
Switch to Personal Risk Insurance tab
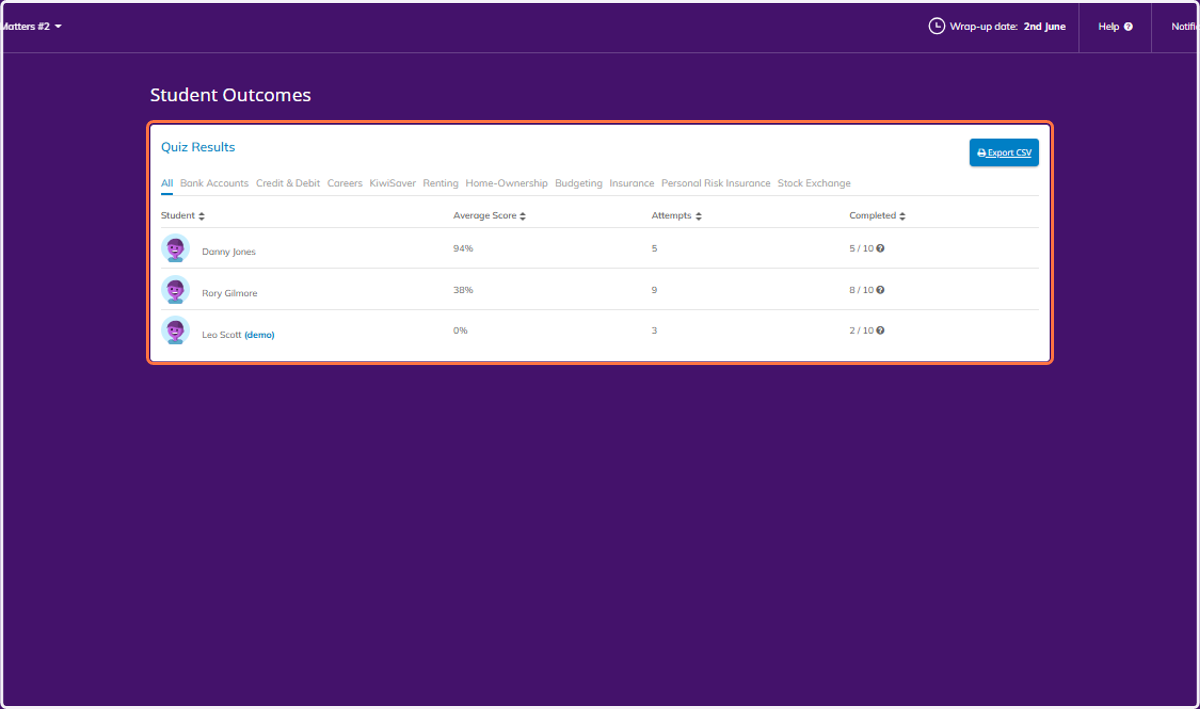[716, 184]
